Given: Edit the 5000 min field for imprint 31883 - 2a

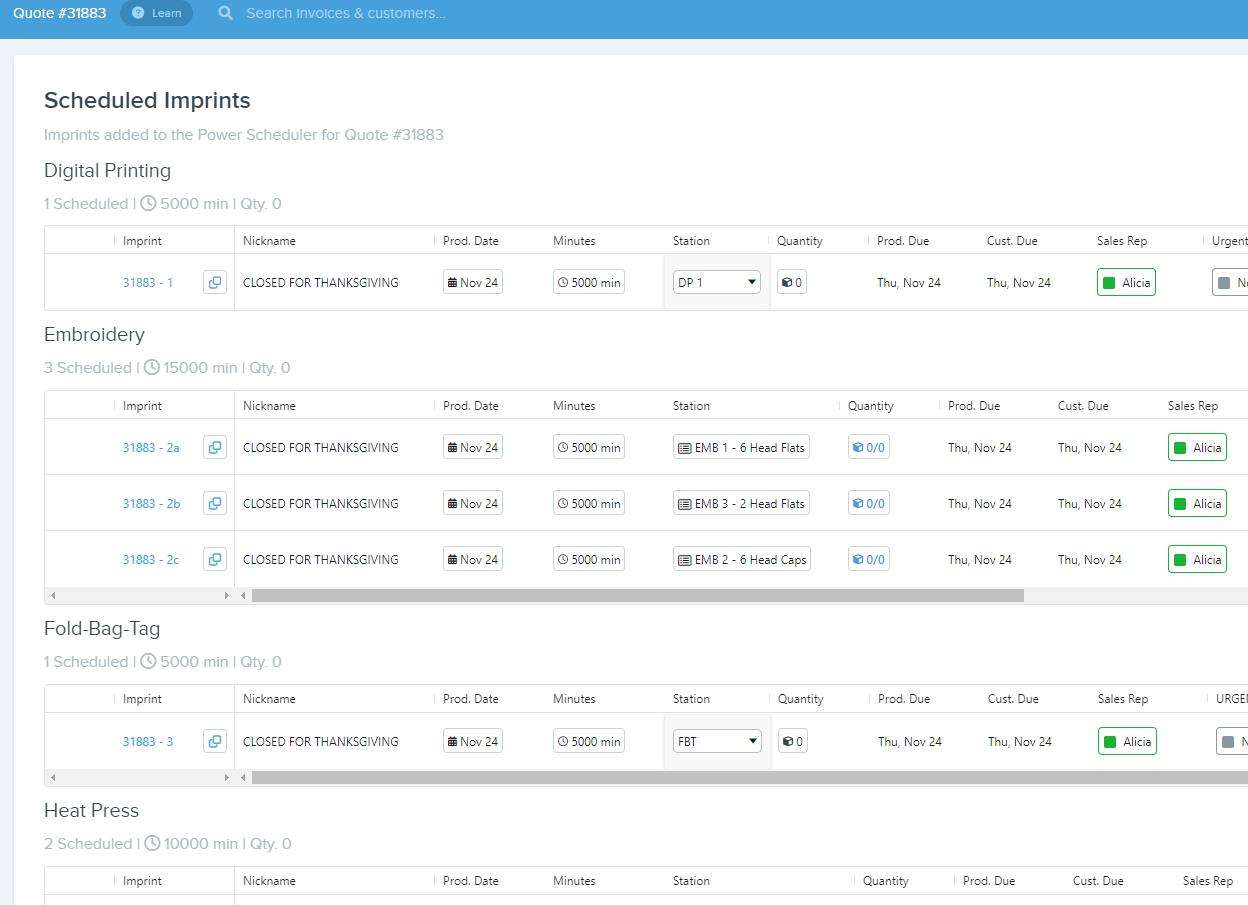Looking at the screenshot, I should pos(589,447).
